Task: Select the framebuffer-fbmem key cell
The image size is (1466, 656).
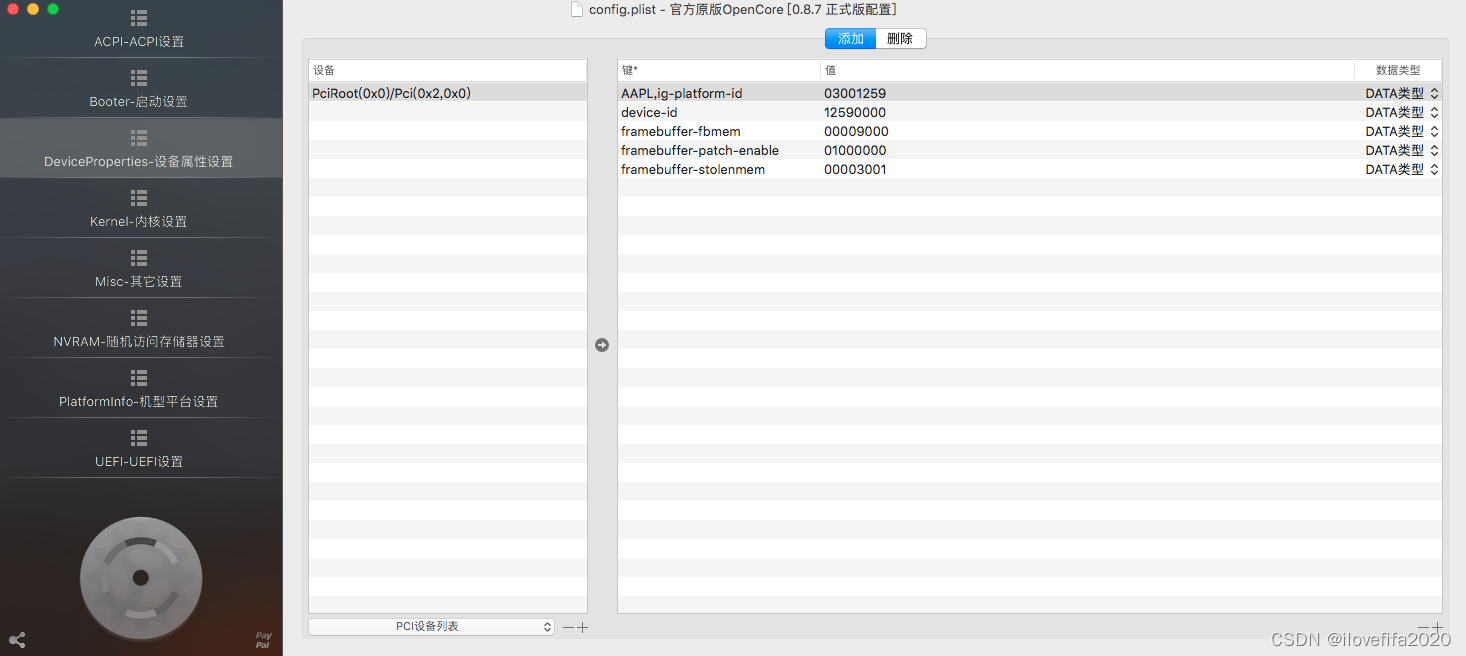Action: 681,131
